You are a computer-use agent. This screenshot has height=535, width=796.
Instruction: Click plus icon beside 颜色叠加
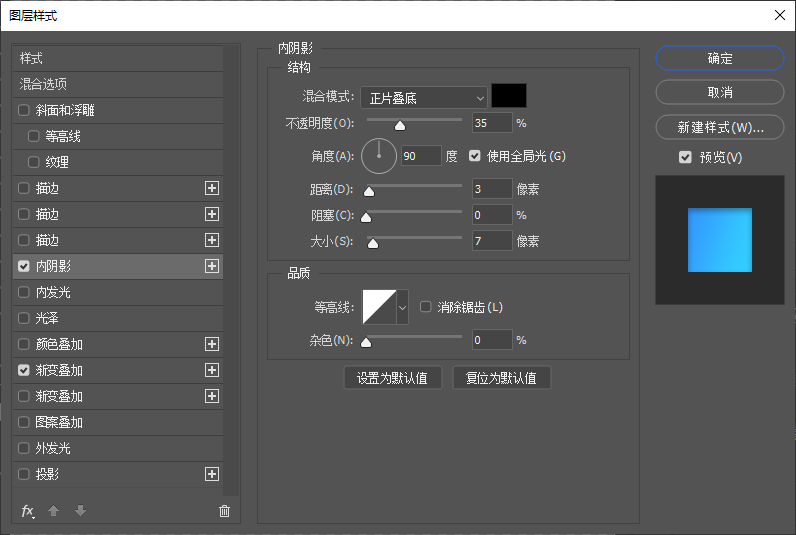[212, 344]
